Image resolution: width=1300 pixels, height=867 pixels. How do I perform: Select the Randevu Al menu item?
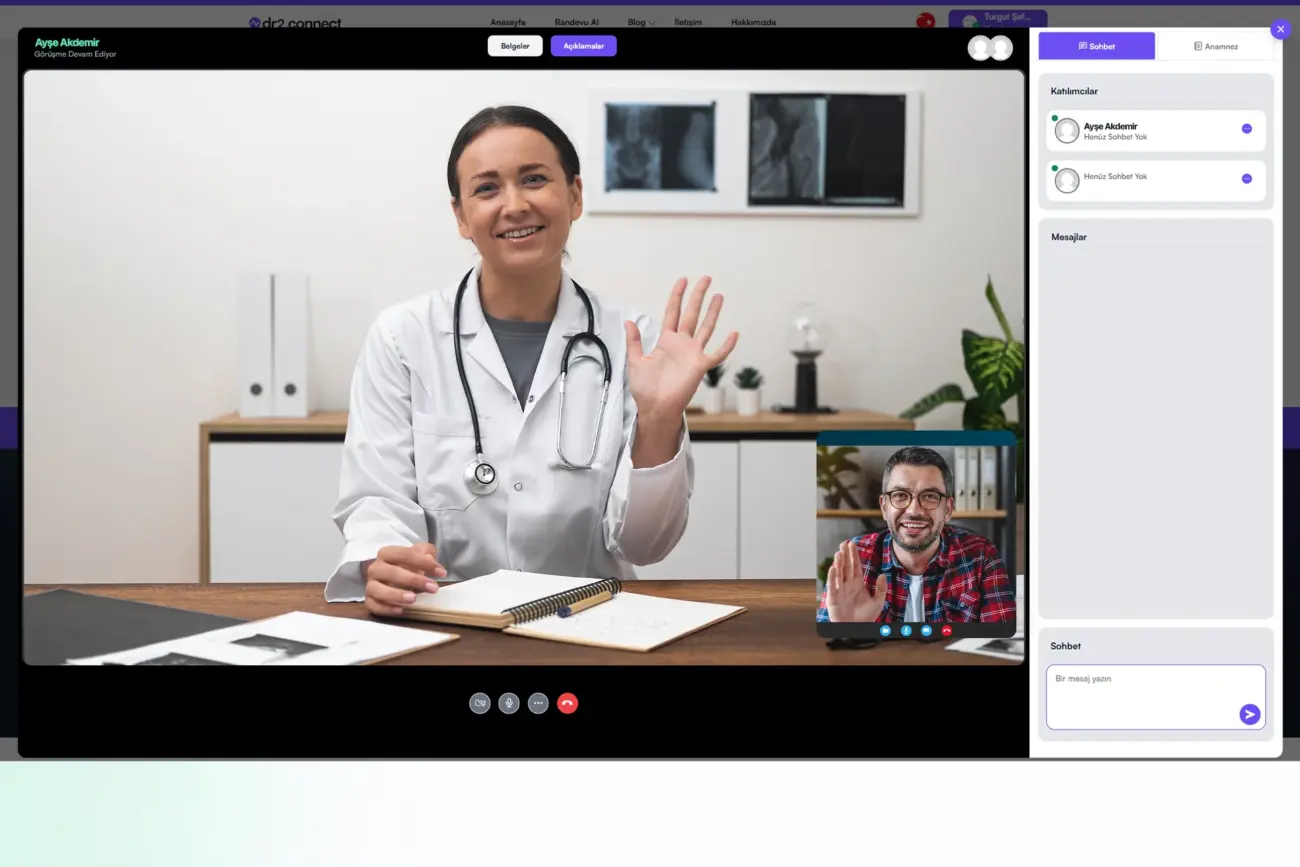click(x=576, y=22)
